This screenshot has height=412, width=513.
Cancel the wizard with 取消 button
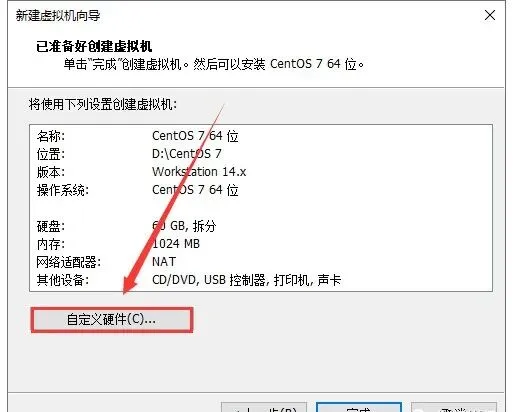(x=454, y=407)
